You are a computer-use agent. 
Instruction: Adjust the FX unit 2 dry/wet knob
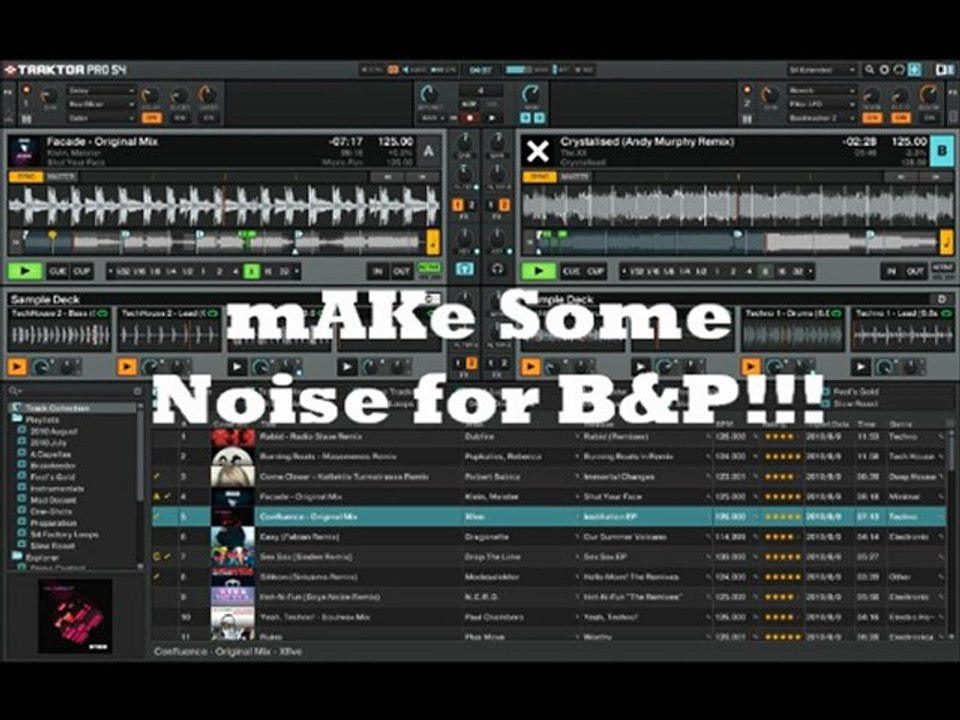click(x=769, y=97)
